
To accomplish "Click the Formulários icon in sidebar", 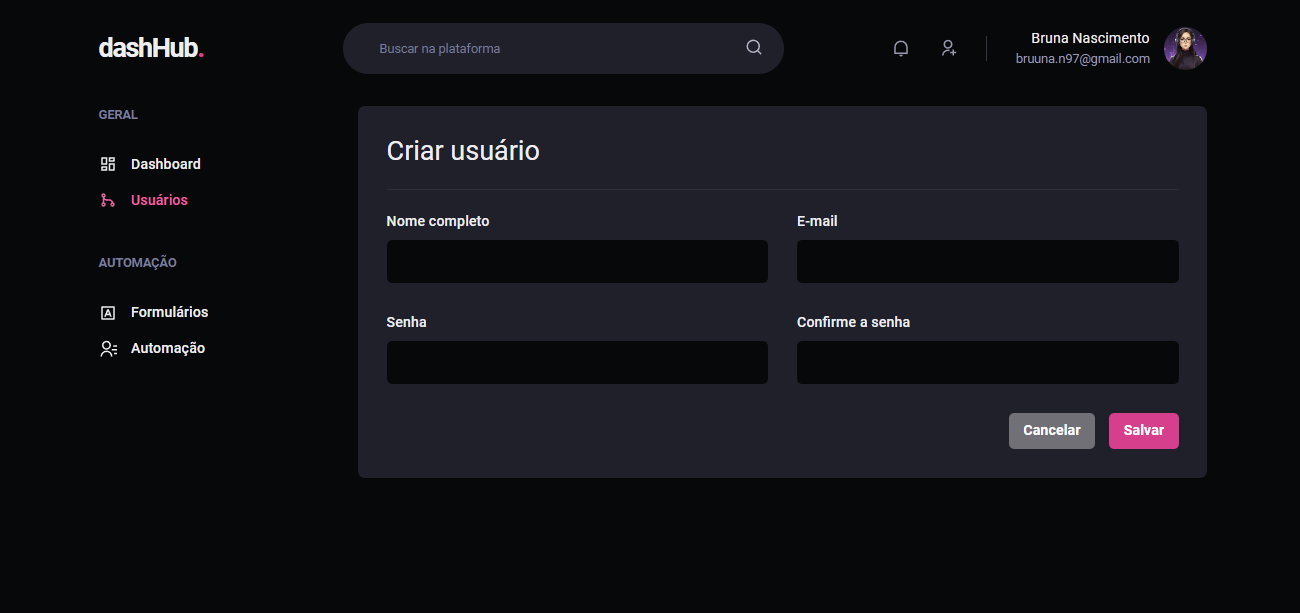I will (x=108, y=312).
